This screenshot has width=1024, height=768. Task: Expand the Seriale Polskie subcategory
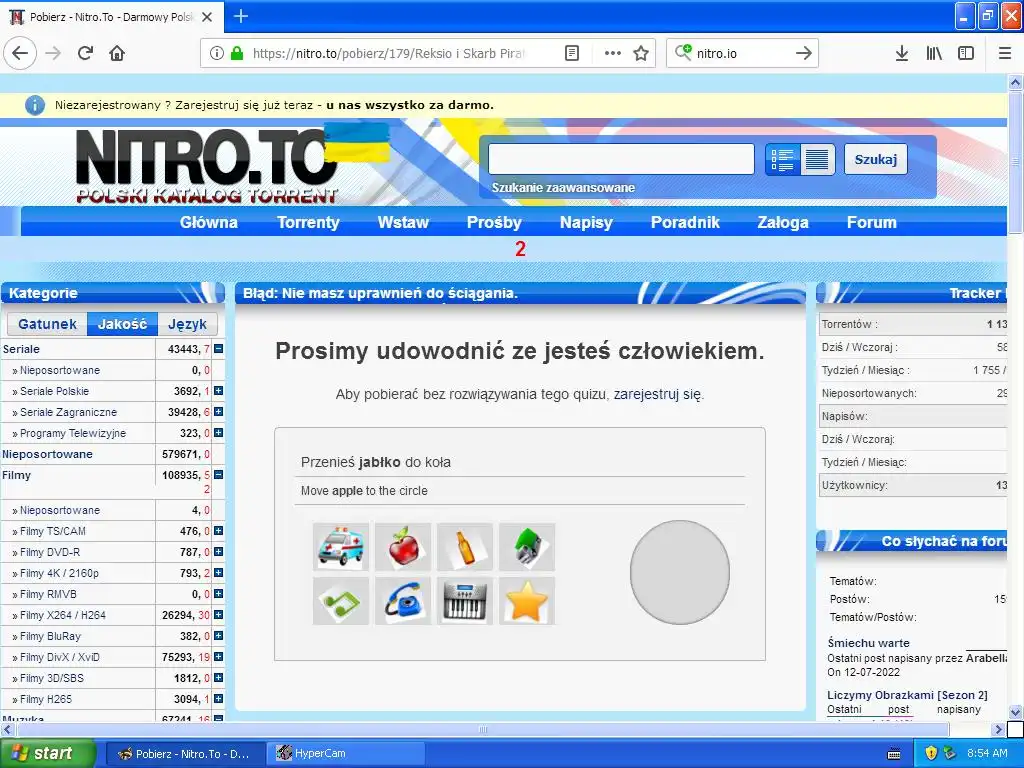tap(219, 391)
